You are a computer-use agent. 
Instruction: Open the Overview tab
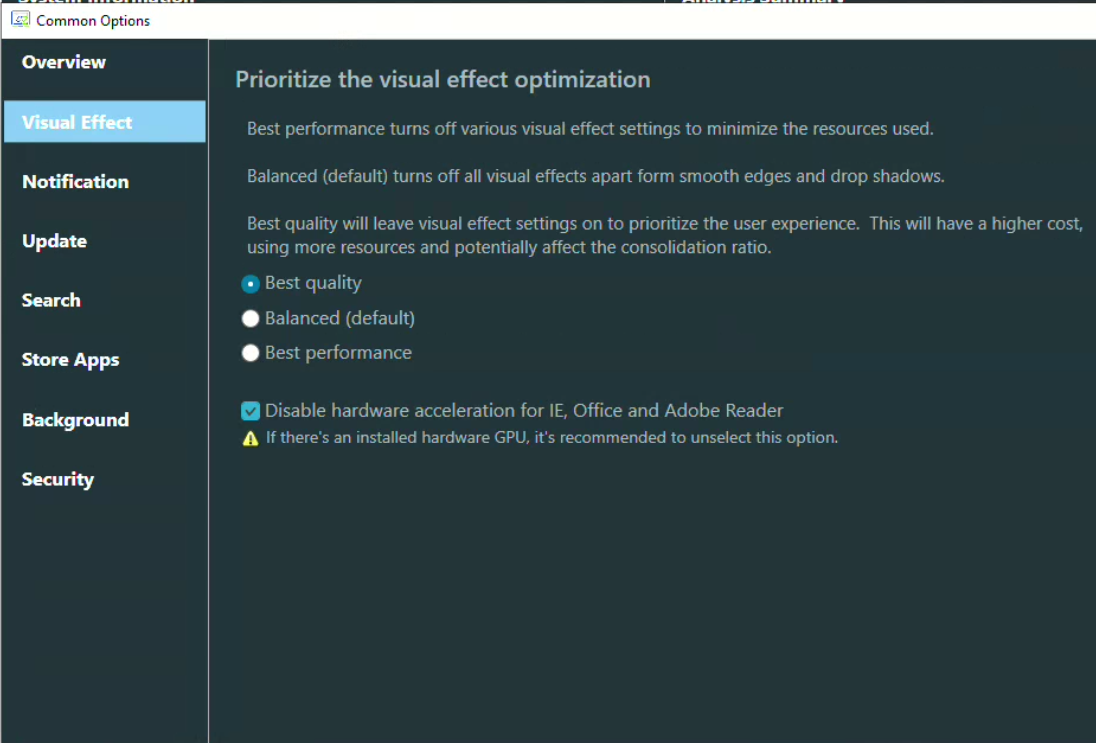64,62
